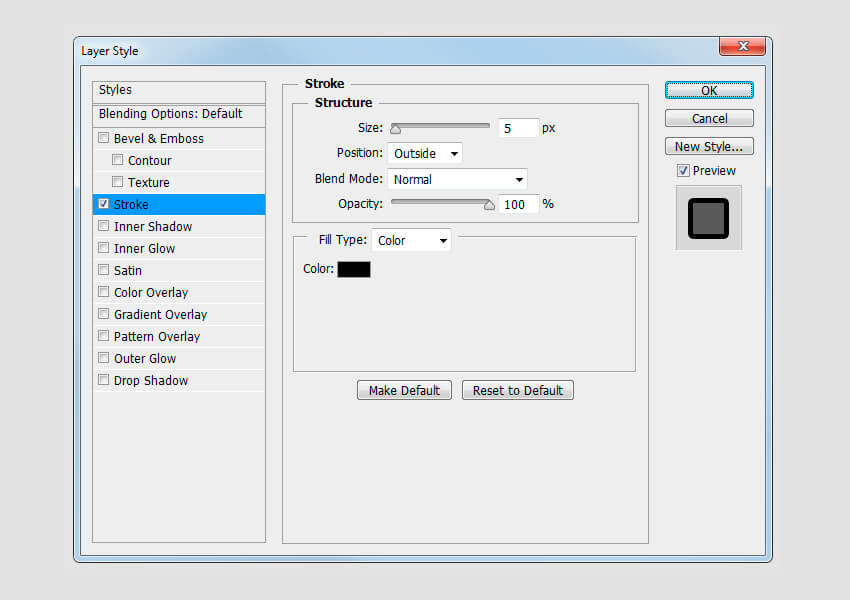
Task: Click the Opacity slider handle
Action: [489, 204]
